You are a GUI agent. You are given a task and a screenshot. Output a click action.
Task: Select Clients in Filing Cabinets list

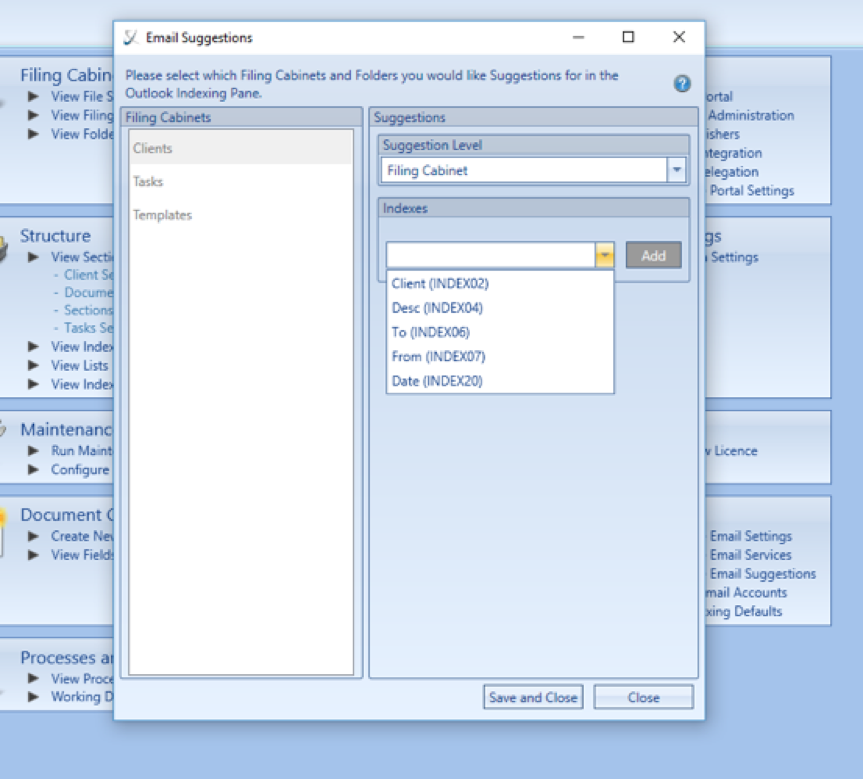point(241,148)
